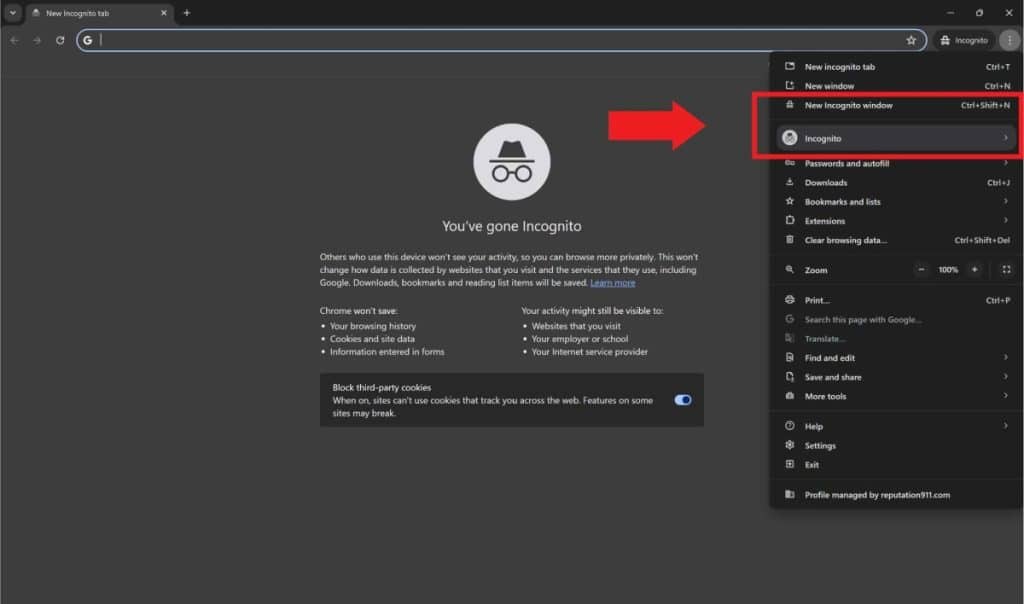Open the tab search dropdown arrow
The image size is (1024, 604).
[12, 13]
